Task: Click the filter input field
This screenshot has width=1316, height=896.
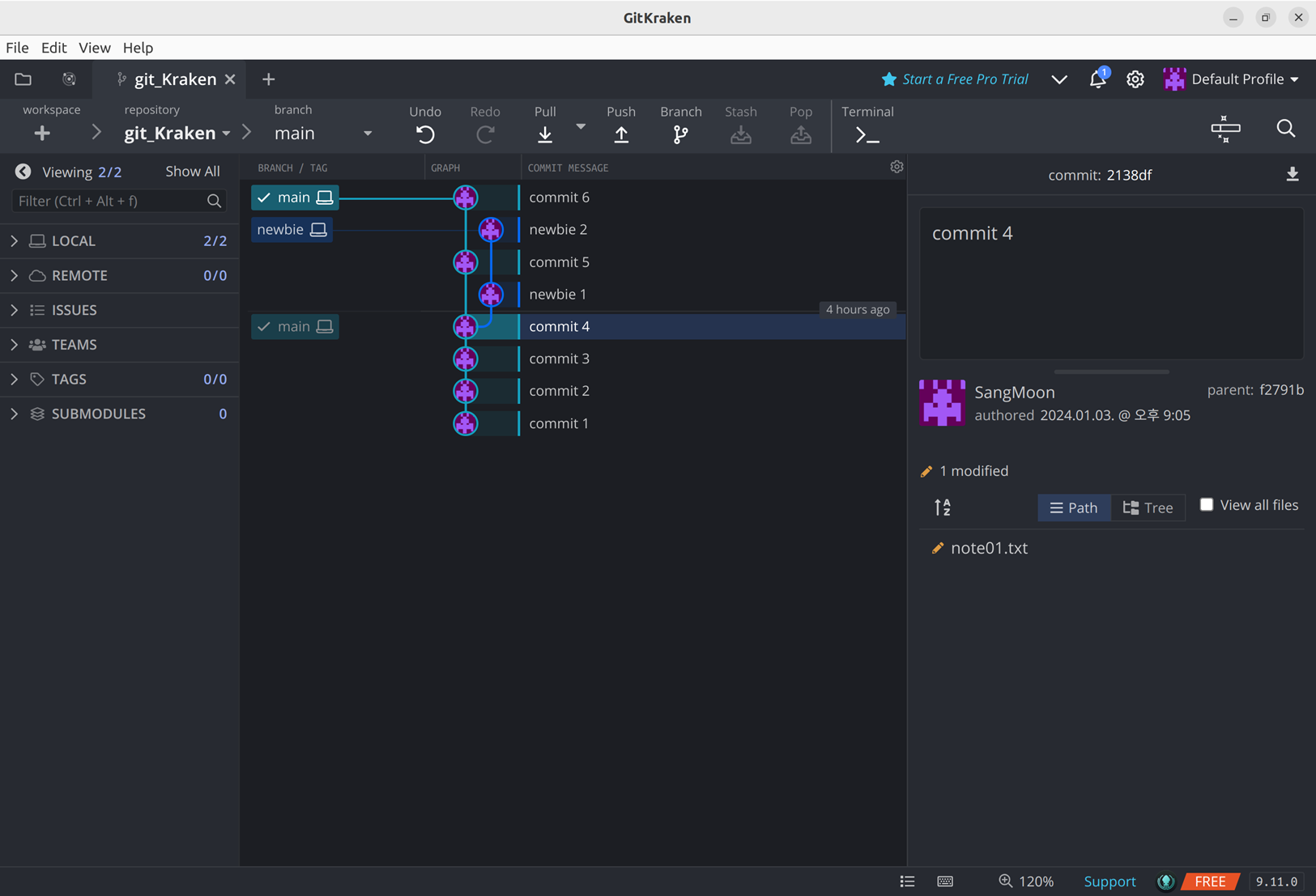Action: (x=119, y=201)
